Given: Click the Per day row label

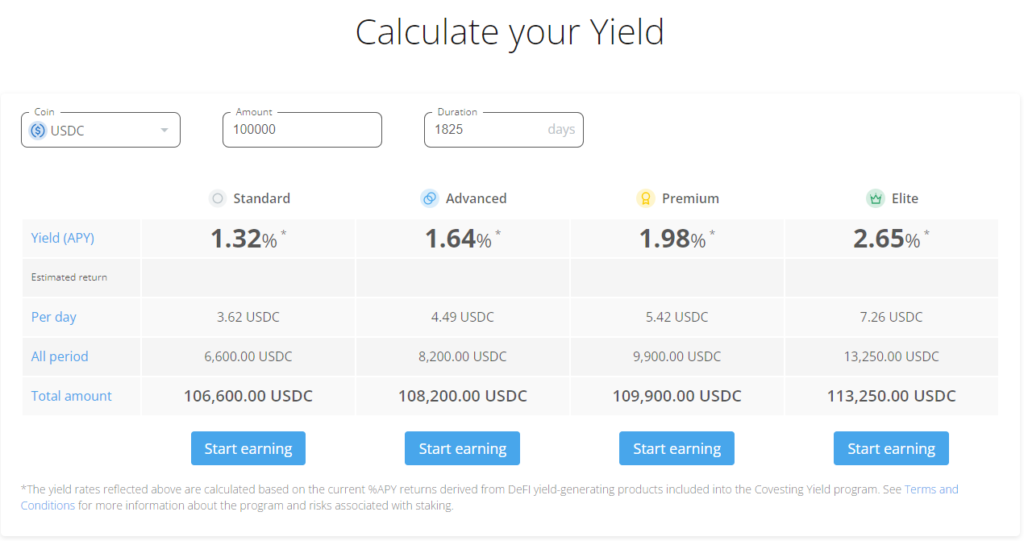Looking at the screenshot, I should (x=53, y=317).
